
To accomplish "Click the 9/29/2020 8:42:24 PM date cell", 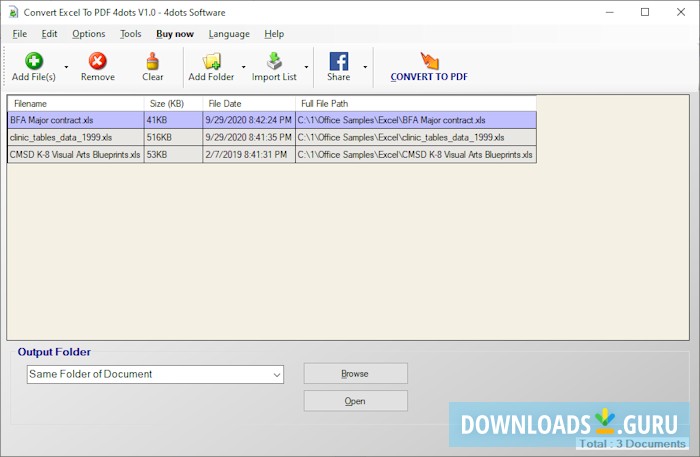I will pyautogui.click(x=249, y=120).
